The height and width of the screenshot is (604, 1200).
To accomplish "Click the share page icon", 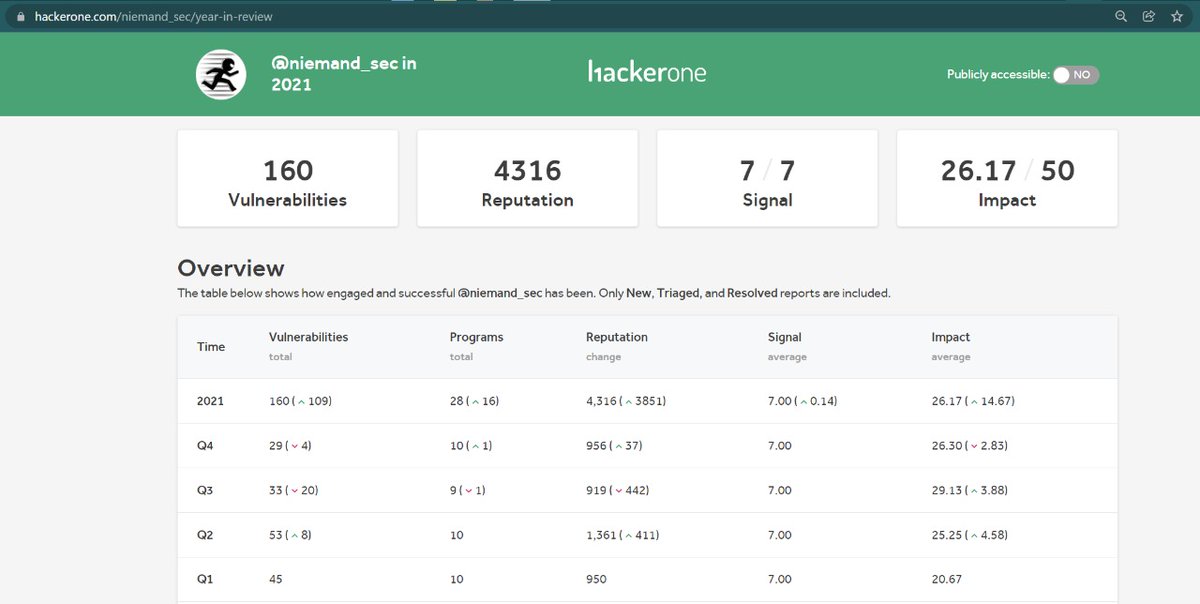I will [x=1149, y=16].
